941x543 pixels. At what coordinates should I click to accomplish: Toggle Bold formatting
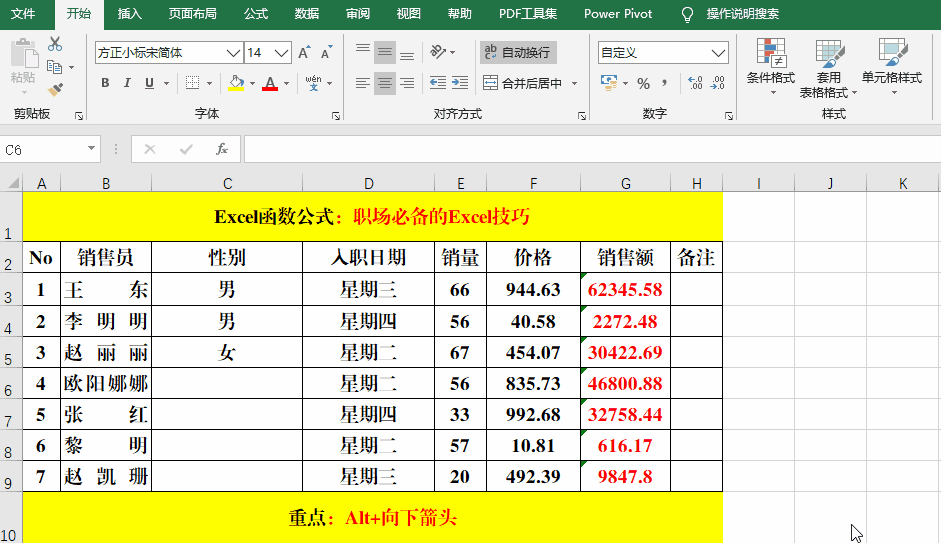click(105, 83)
